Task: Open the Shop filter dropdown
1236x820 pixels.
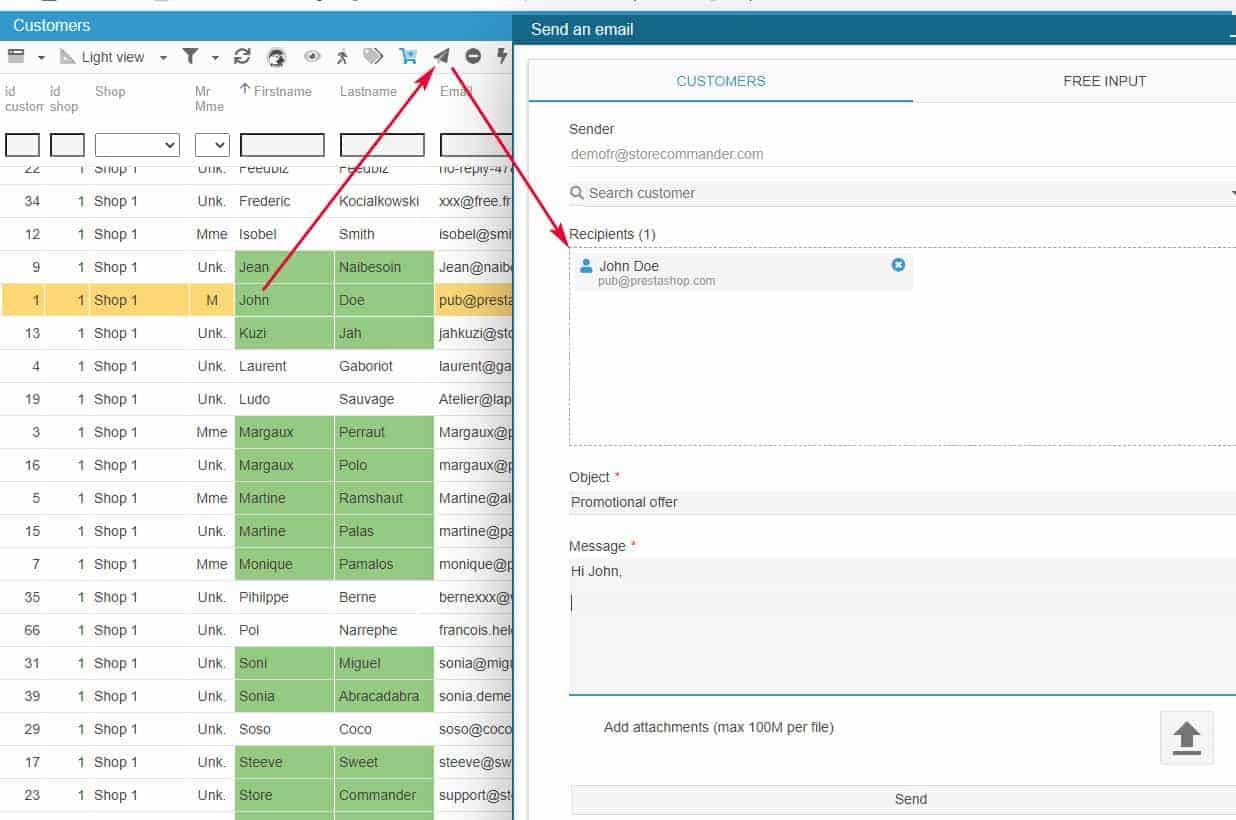Action: [137, 145]
